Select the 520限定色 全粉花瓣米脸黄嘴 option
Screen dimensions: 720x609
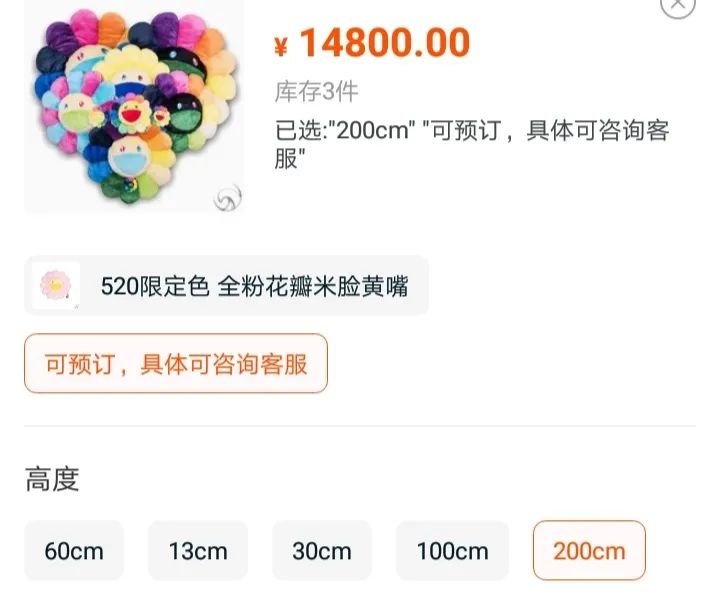[x=253, y=286]
